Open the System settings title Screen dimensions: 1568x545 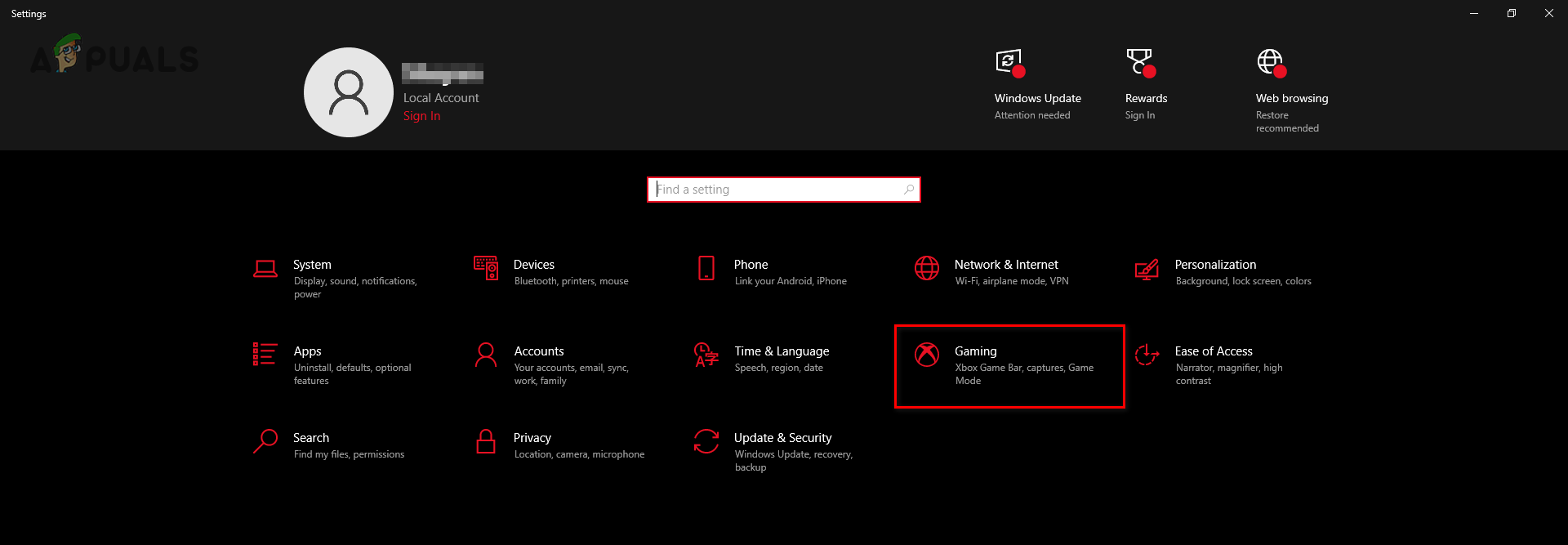[x=312, y=265]
